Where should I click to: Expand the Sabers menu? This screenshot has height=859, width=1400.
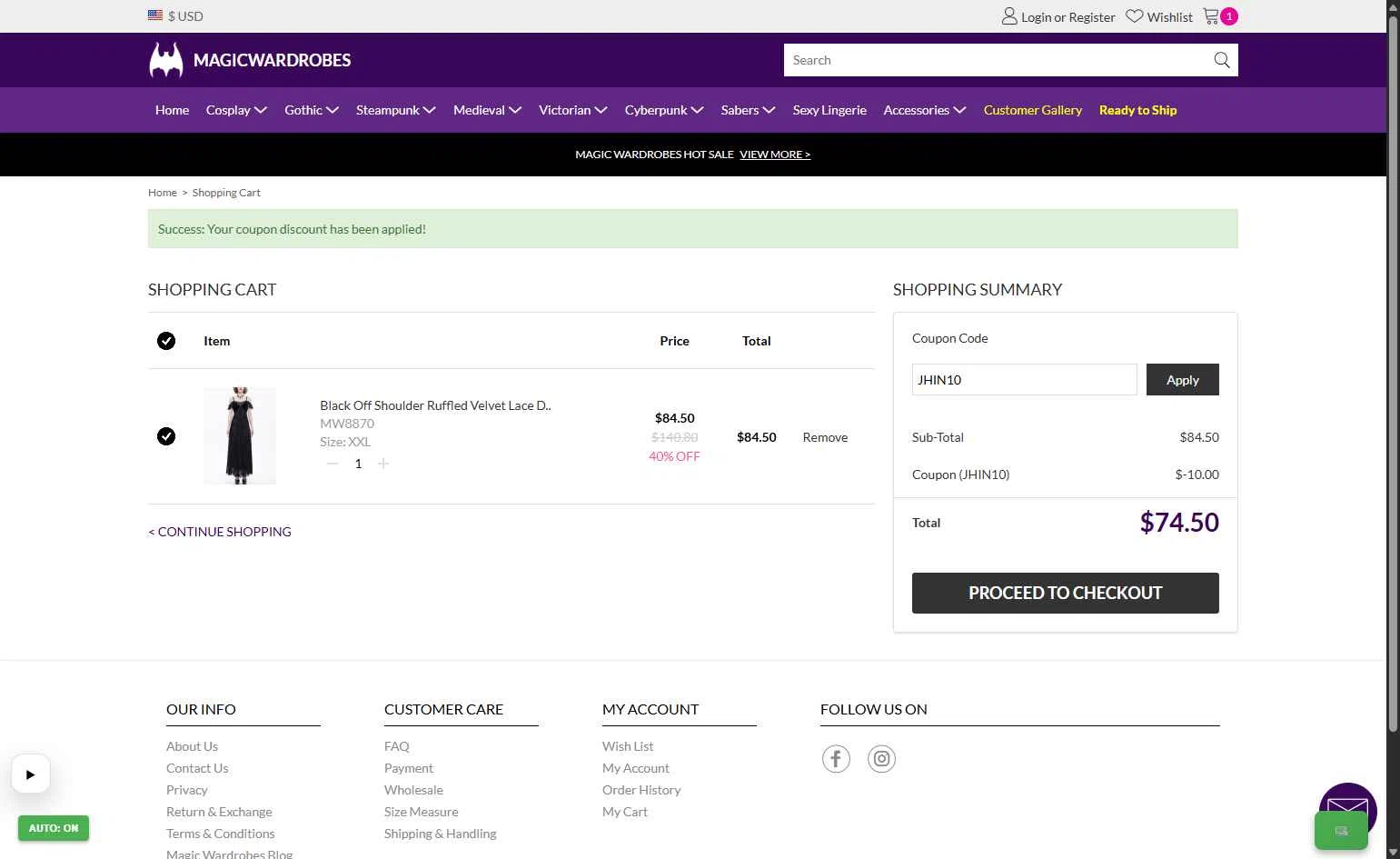[748, 110]
